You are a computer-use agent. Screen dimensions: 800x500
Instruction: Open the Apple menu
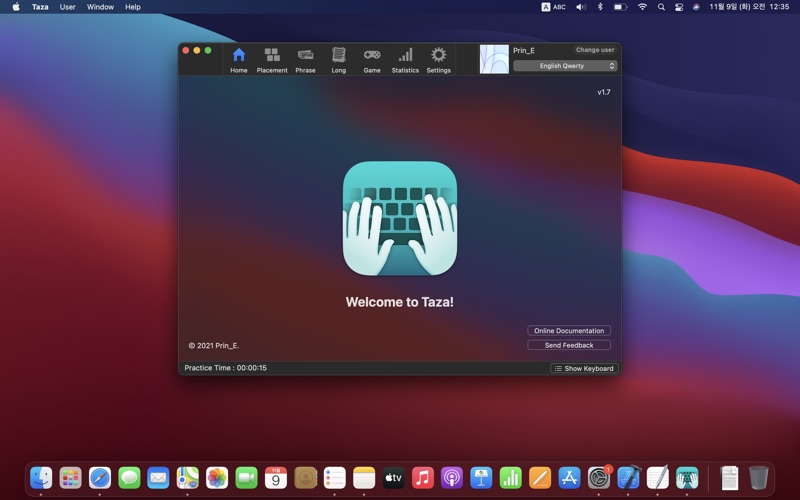(16, 7)
